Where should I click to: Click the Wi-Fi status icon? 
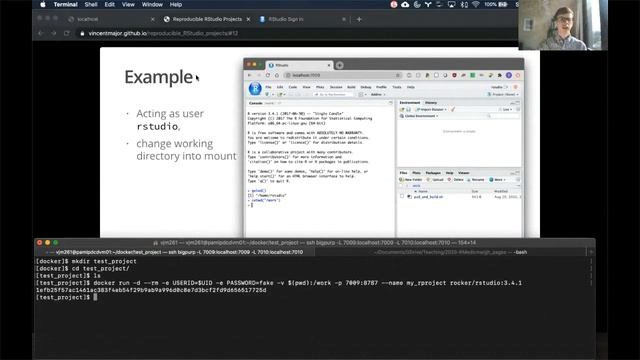(x=476, y=4)
